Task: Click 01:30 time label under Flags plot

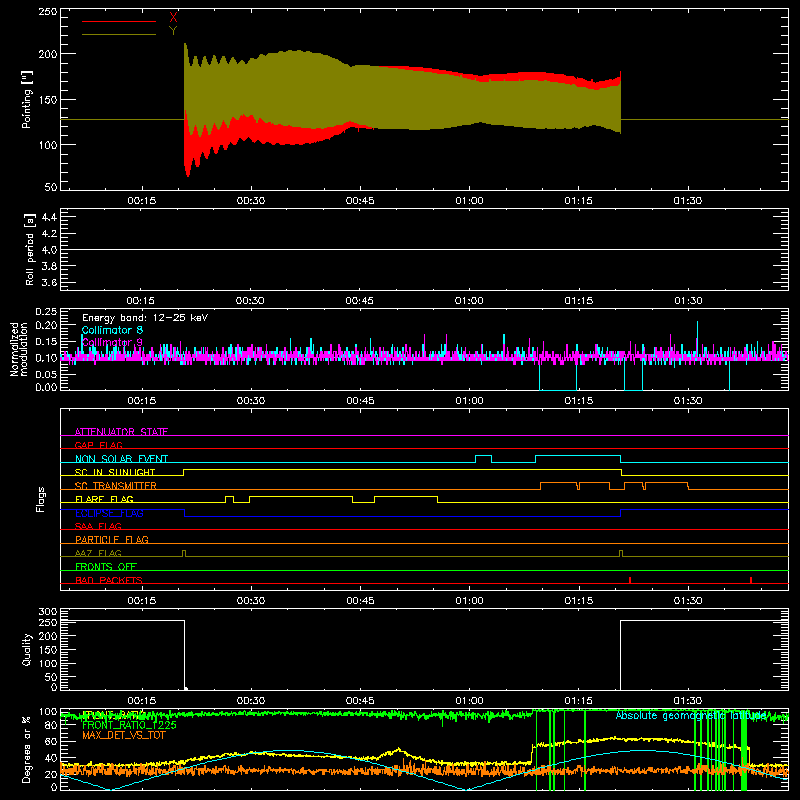Action: [688, 601]
